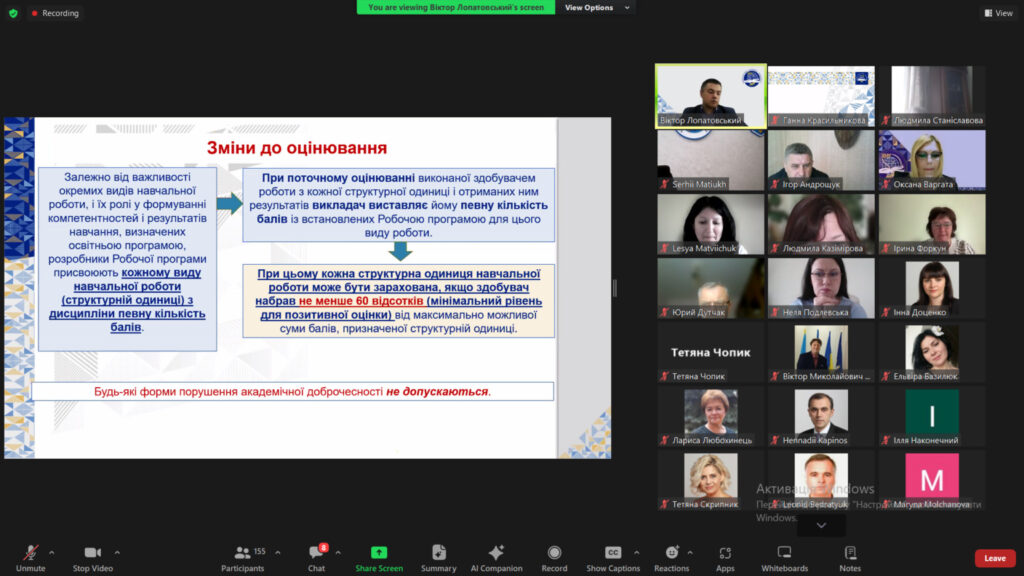Click the green encryption shield icon
This screenshot has height=576, width=1024.
point(13,13)
